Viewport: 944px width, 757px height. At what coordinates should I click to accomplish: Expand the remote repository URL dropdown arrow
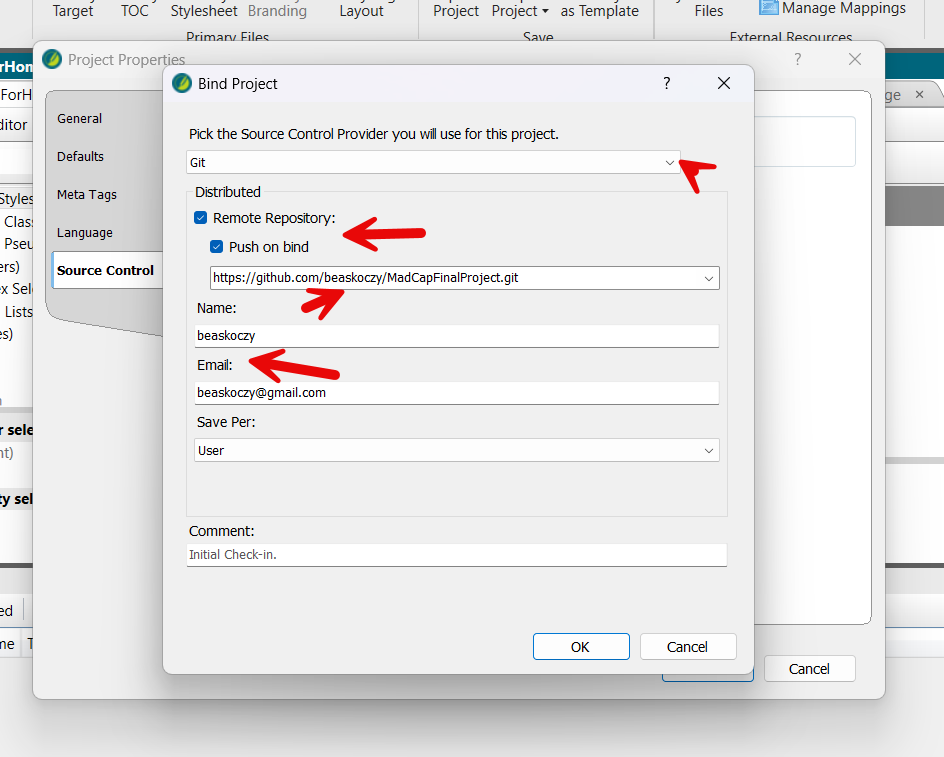[x=709, y=278]
